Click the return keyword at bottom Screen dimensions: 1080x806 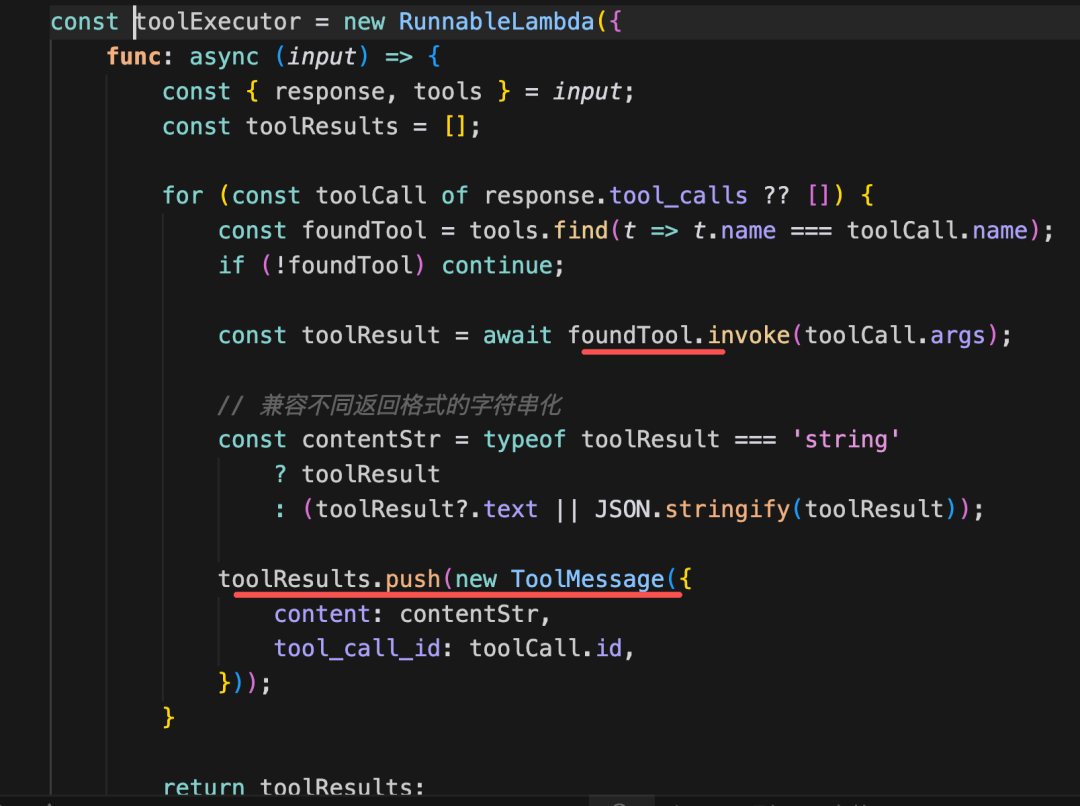click(204, 787)
